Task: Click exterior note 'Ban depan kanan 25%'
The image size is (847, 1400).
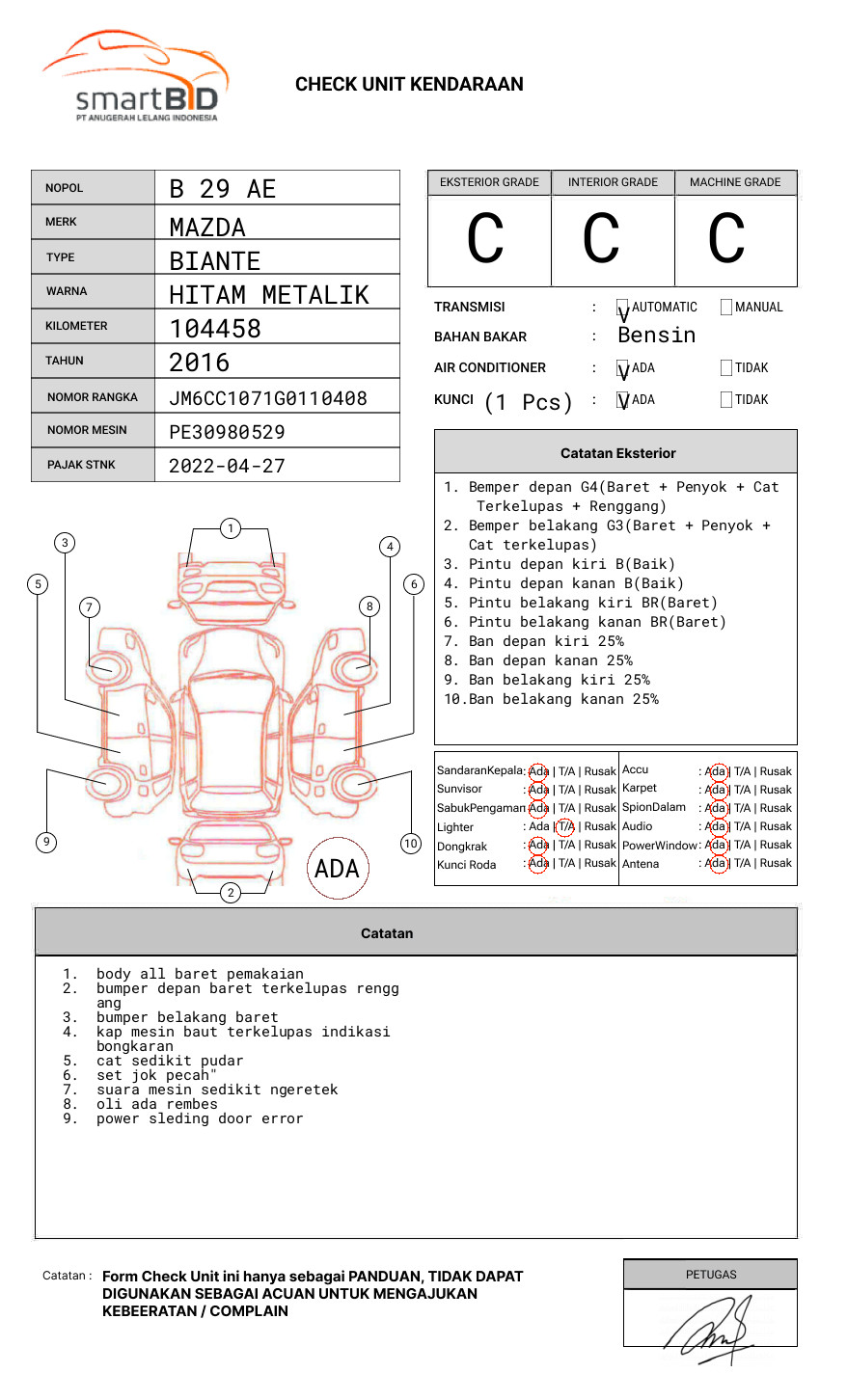Action: click(551, 660)
